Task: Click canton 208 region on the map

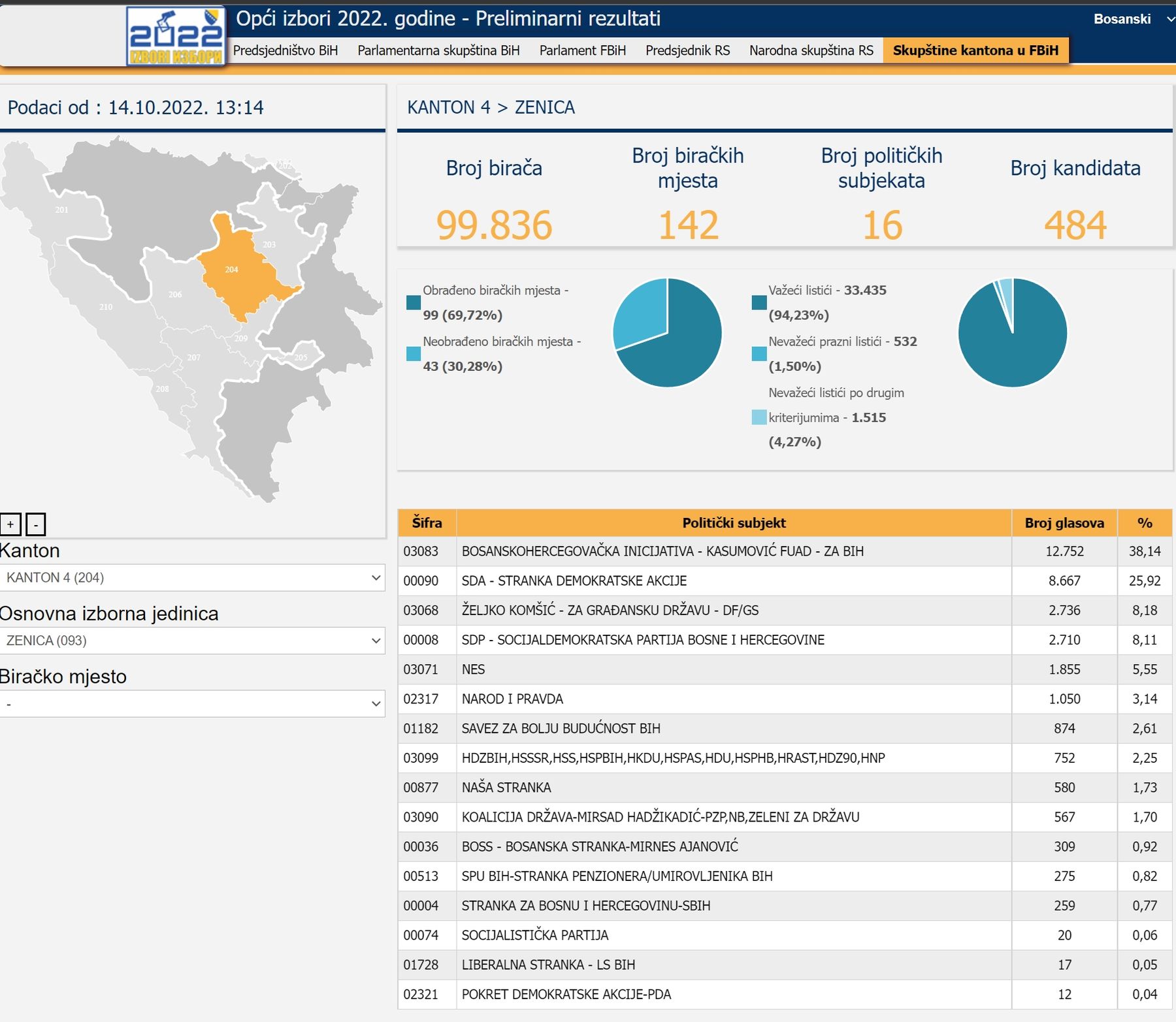Action: [162, 389]
